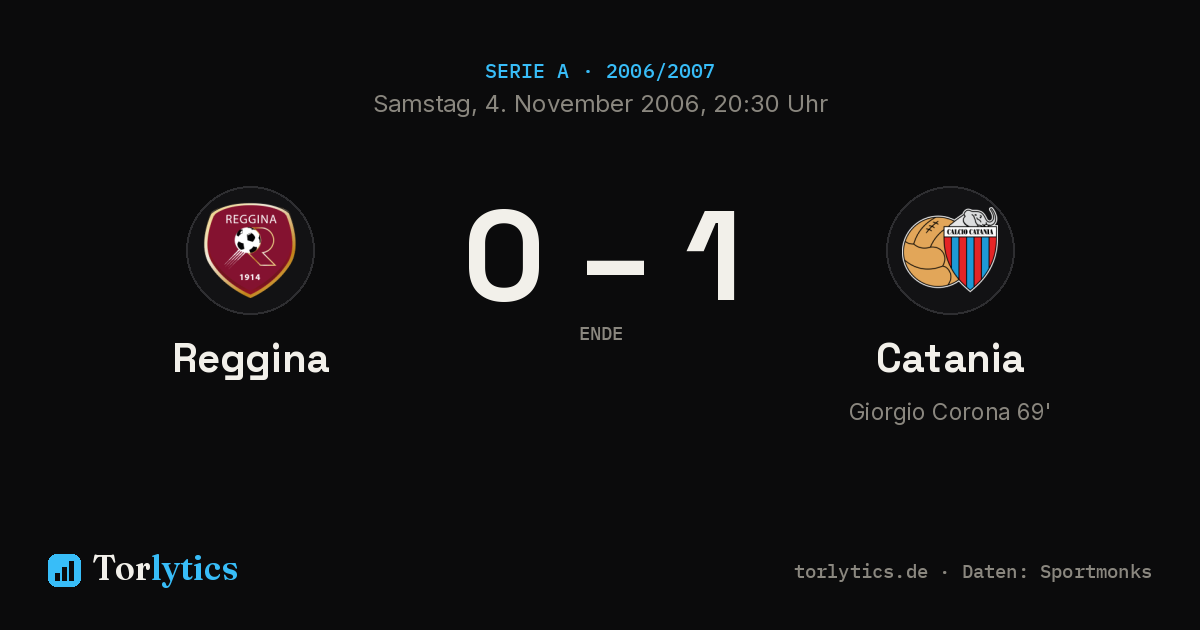Click the elephant in Catania badge
The width and height of the screenshot is (1200, 630).
pos(977,219)
